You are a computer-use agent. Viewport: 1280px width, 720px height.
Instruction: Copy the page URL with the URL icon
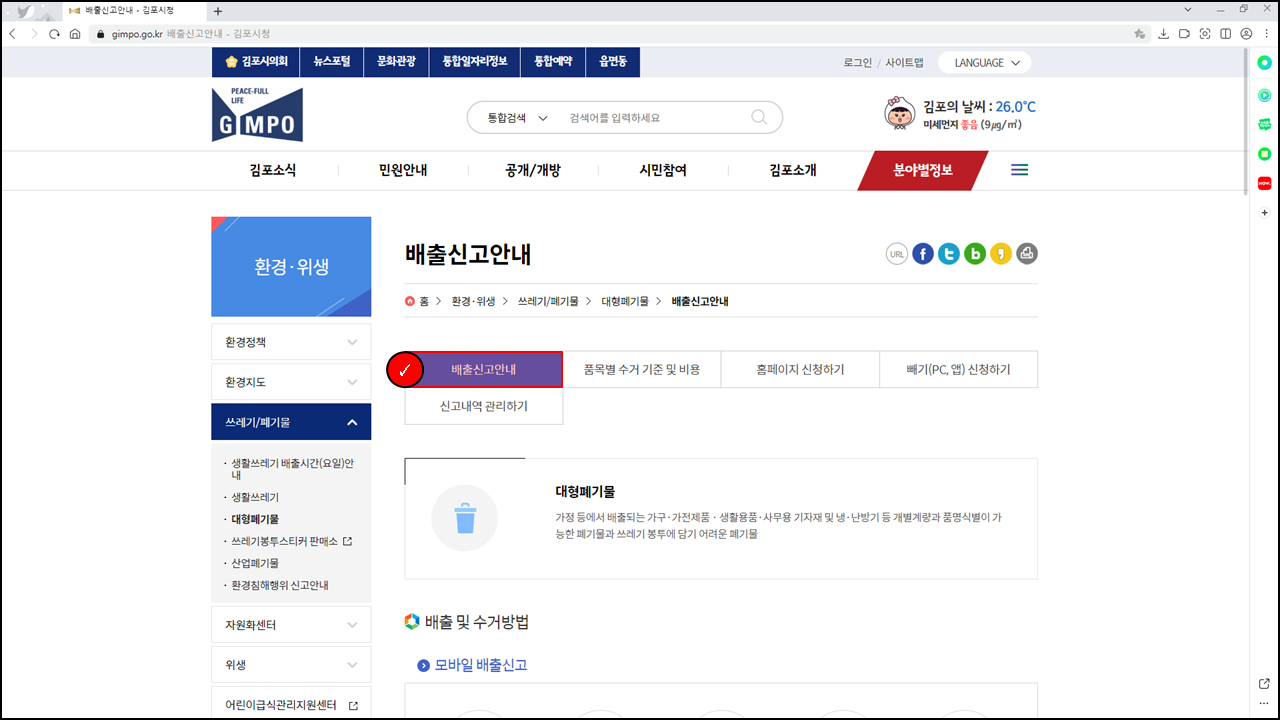point(897,254)
